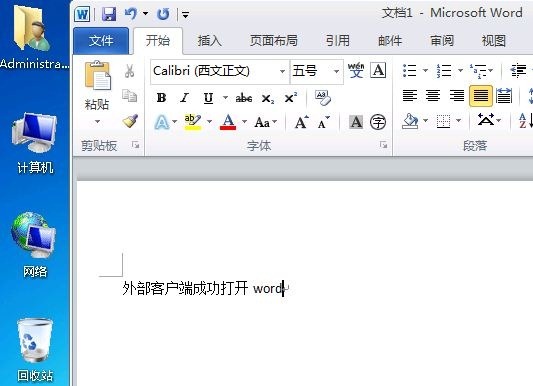This screenshot has height=386, width=533.
Task: Toggle underline formatting
Action: [x=208, y=98]
